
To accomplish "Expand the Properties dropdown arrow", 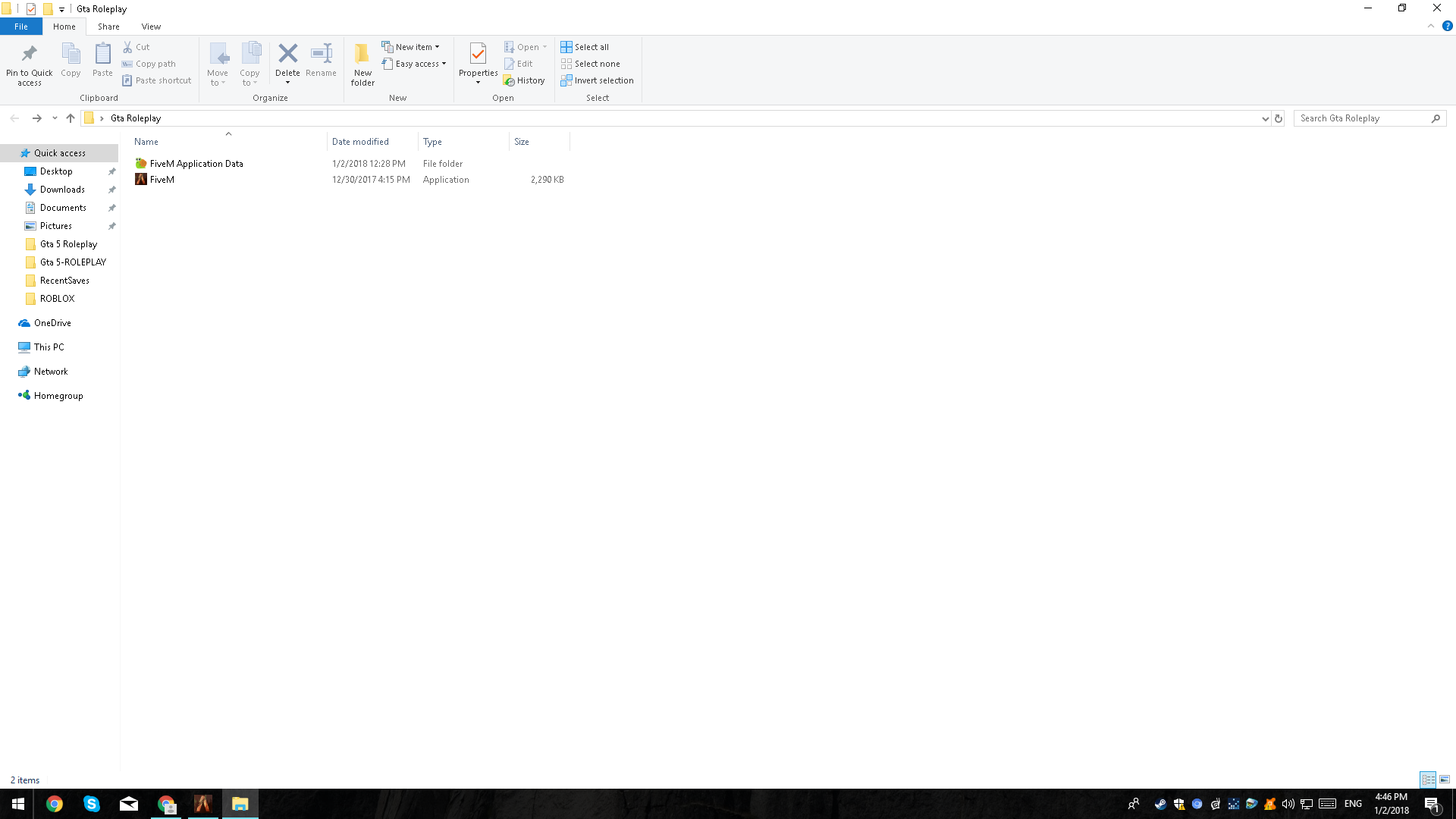I will point(478,83).
